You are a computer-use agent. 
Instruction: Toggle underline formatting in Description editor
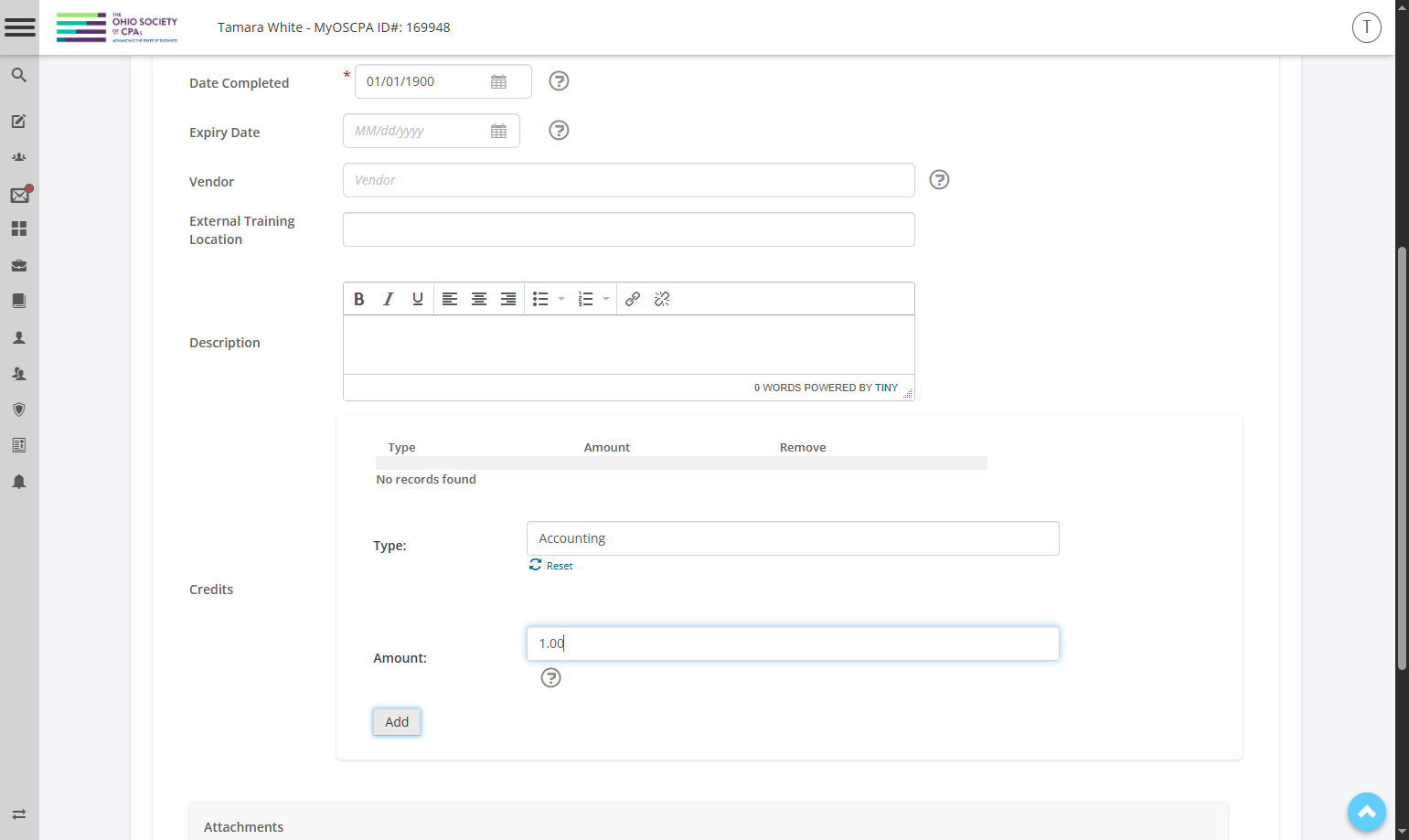coord(418,299)
